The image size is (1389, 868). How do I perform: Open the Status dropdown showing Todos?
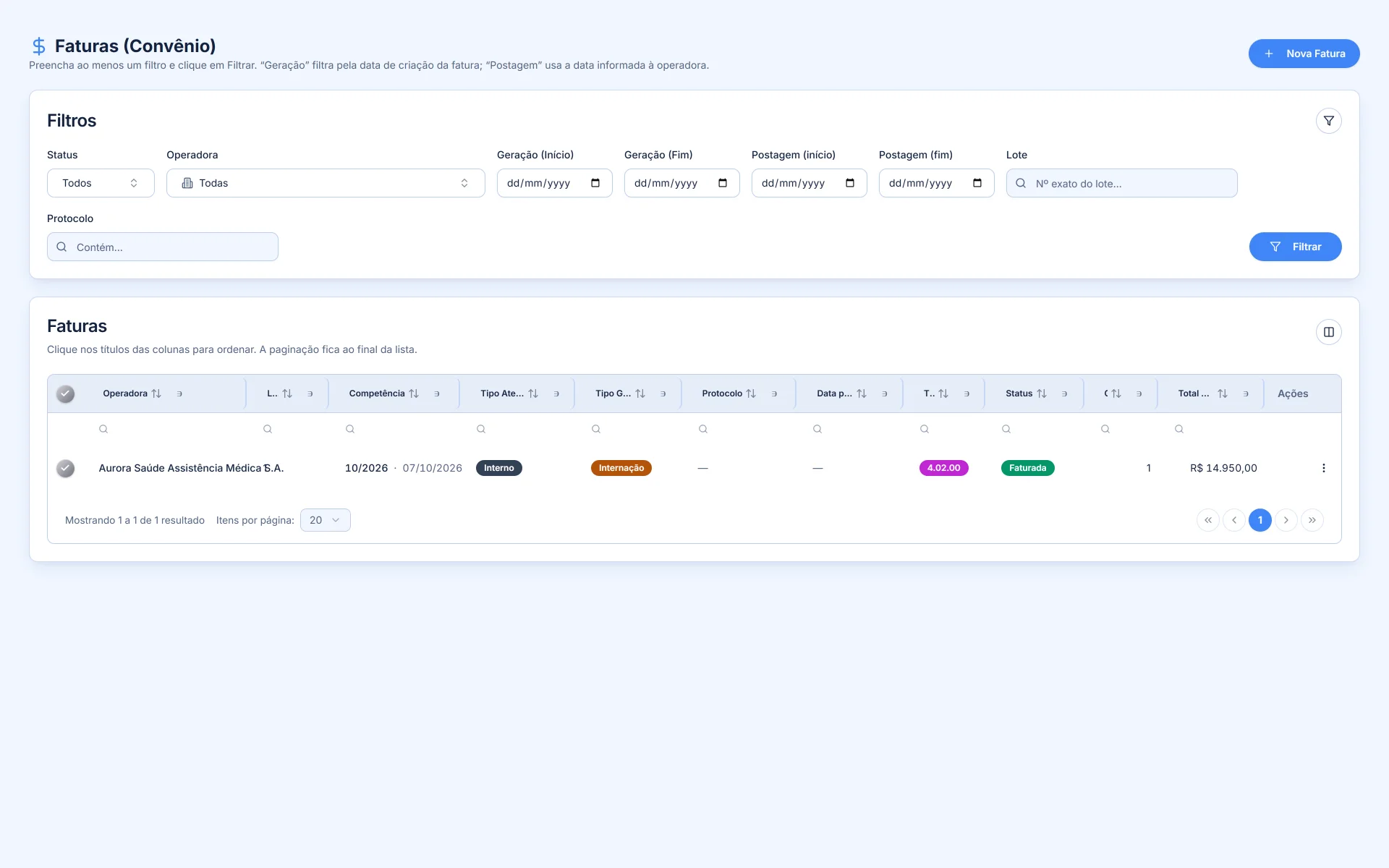pyautogui.click(x=101, y=183)
